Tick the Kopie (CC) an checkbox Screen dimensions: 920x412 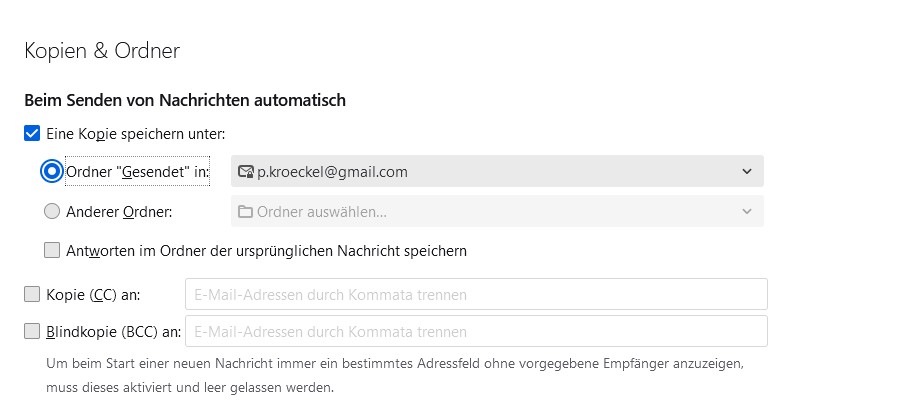[x=32, y=294]
